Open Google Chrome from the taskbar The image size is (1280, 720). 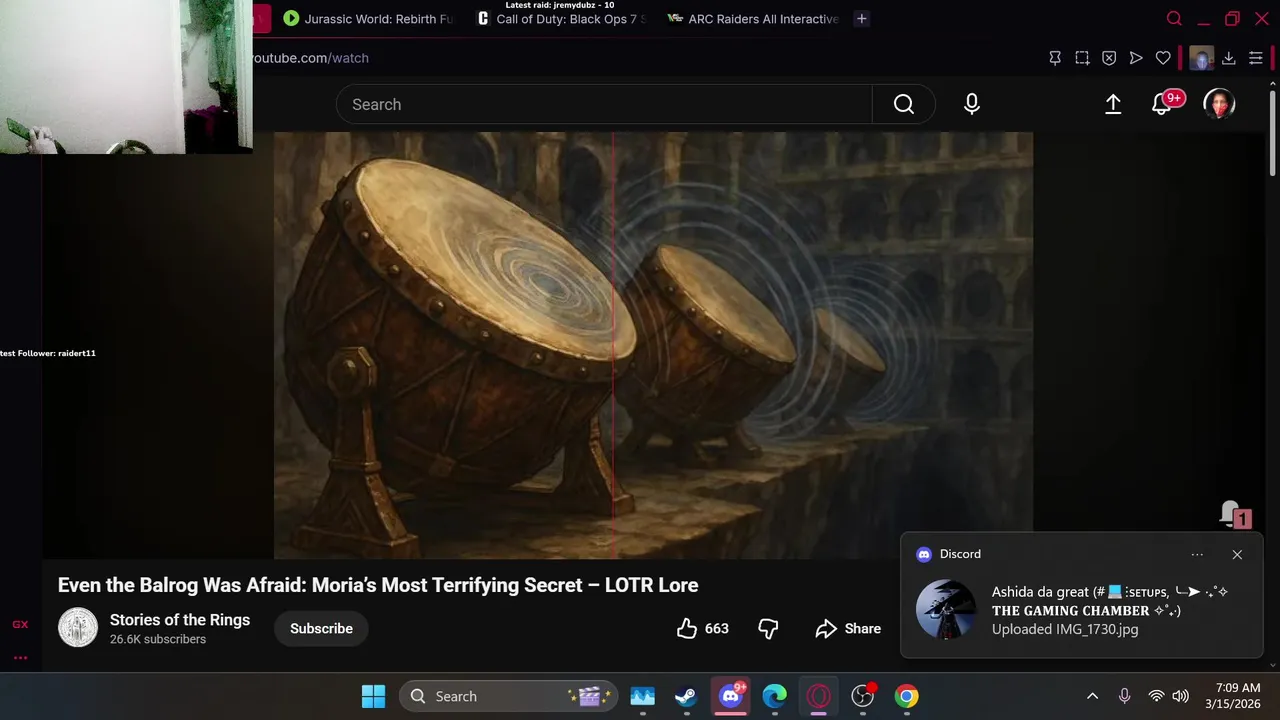pyautogui.click(x=906, y=696)
